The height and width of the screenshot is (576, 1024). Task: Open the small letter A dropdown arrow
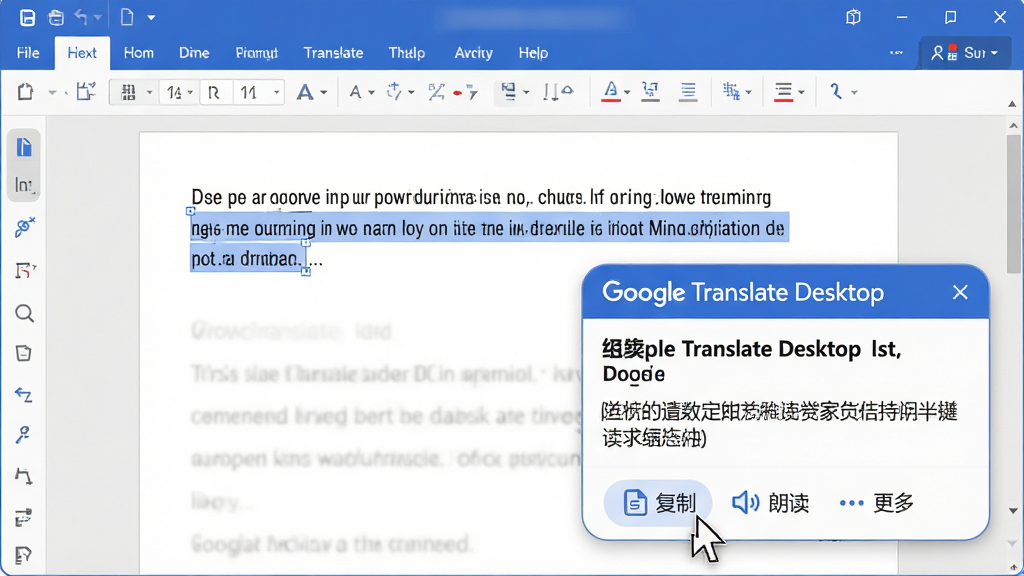(x=371, y=93)
